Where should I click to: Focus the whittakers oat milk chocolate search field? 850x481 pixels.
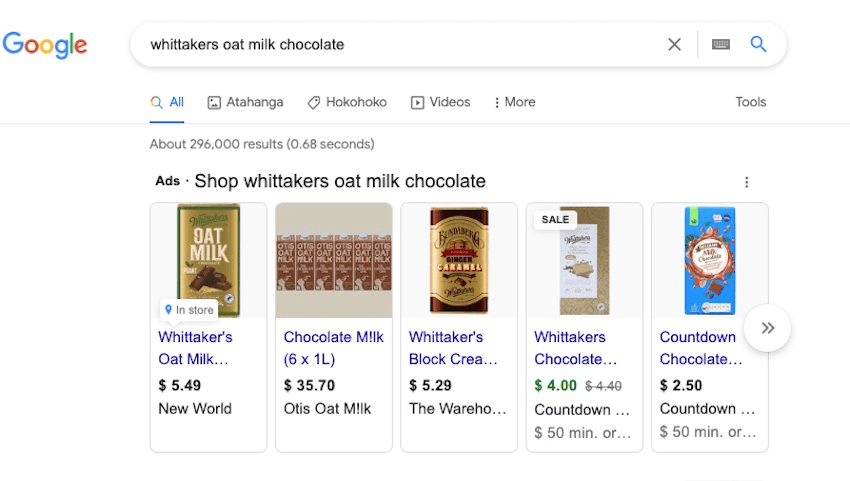400,45
